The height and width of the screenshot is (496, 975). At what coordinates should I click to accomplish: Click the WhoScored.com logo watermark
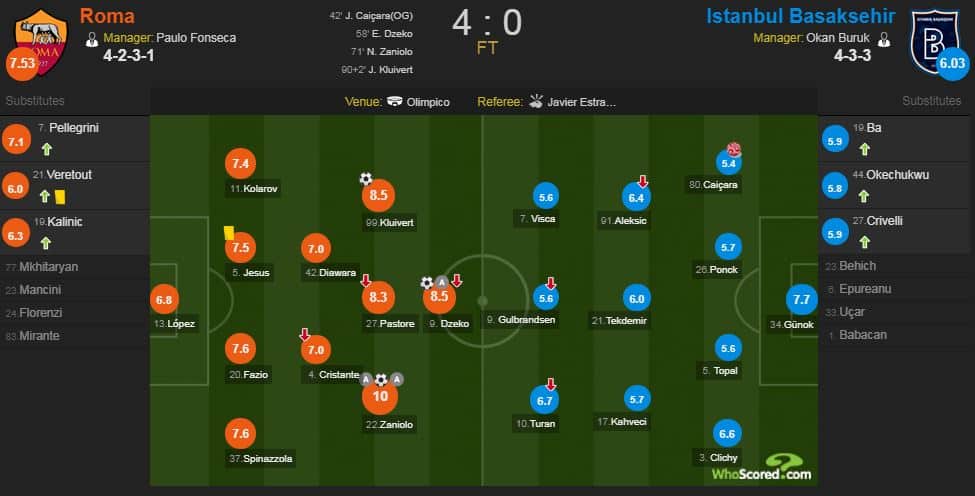(x=762, y=468)
